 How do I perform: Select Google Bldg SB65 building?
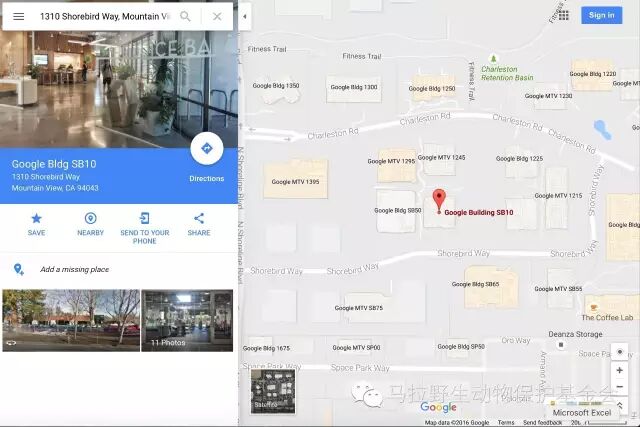tap(491, 287)
